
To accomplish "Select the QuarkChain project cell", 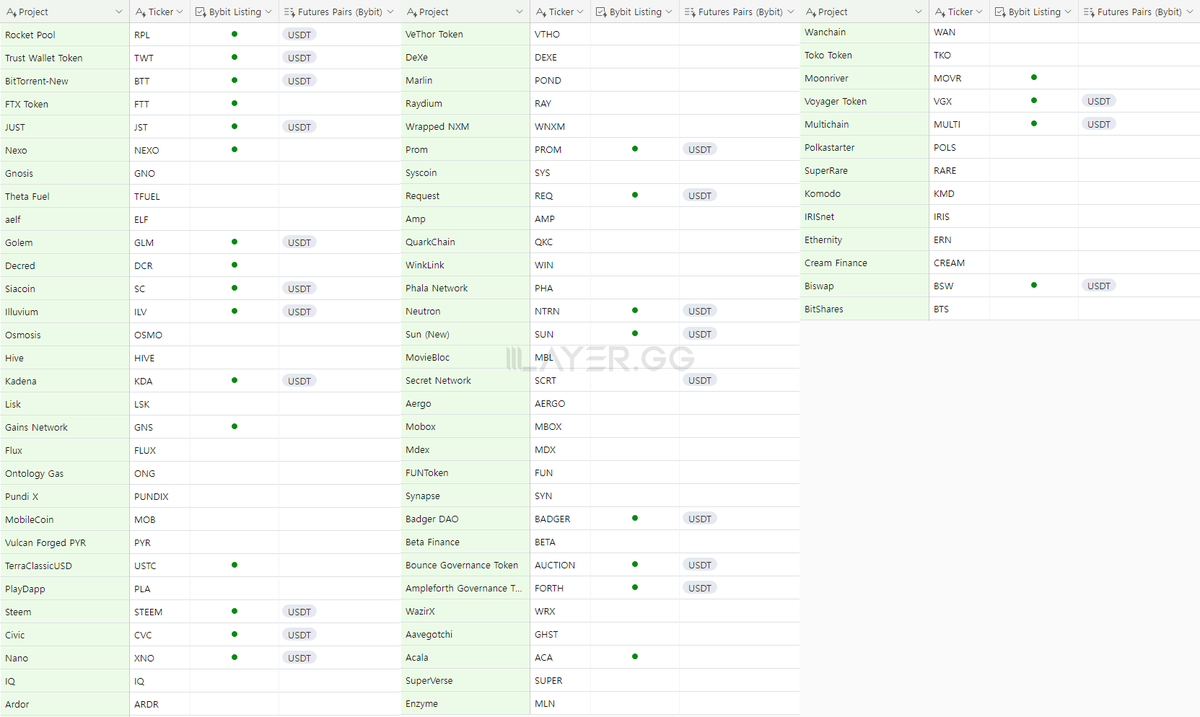I will point(465,242).
